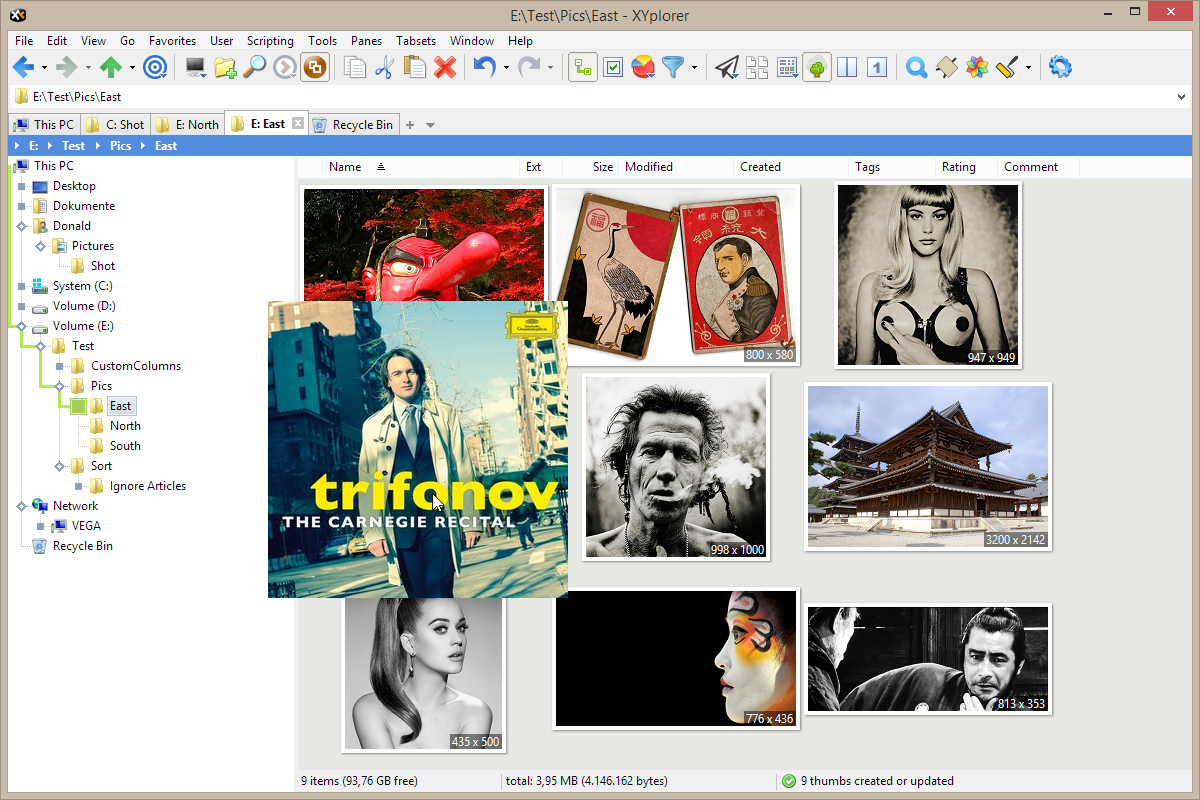
Task: Toggle the Dual Pane icon
Action: (x=847, y=68)
